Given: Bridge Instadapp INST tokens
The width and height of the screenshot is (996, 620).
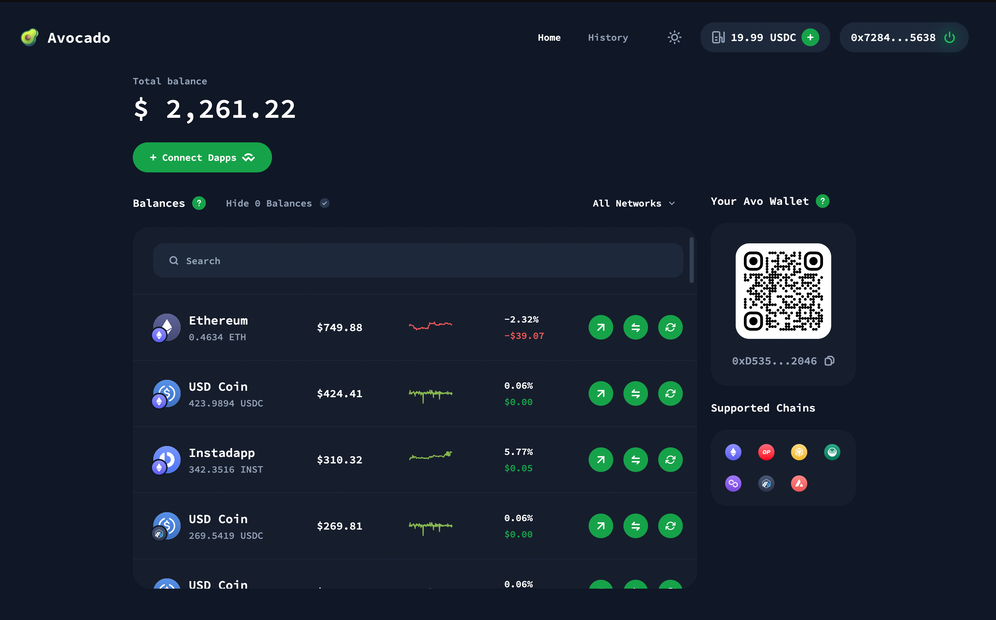Looking at the screenshot, I should (670, 459).
